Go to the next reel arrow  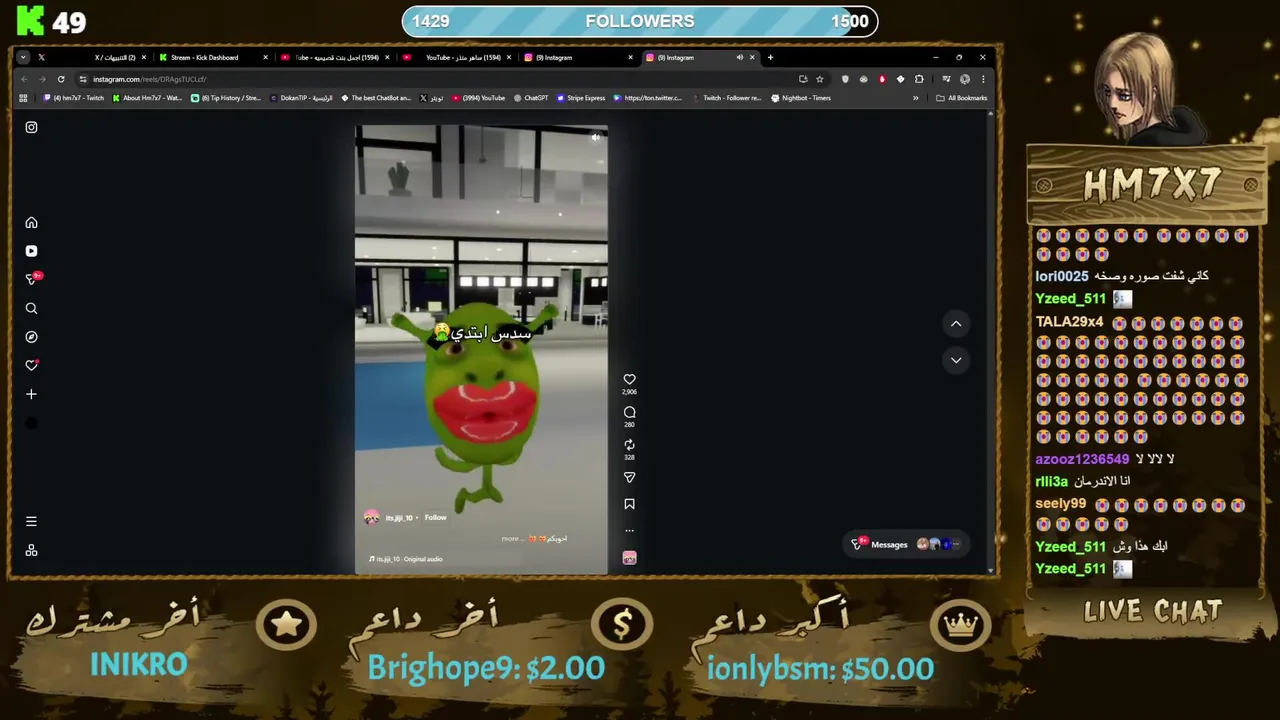(956, 360)
